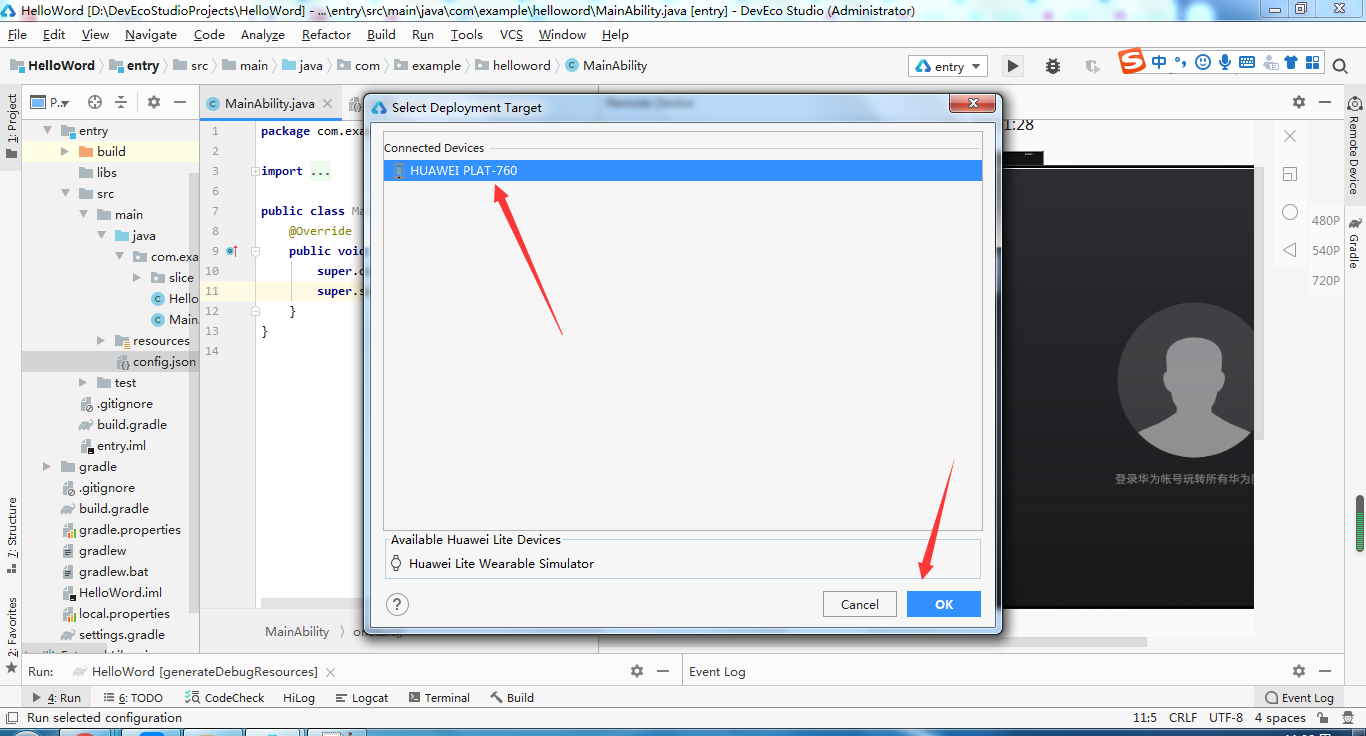1366x736 pixels.
Task: Open the VCS menu
Action: [x=511, y=35]
